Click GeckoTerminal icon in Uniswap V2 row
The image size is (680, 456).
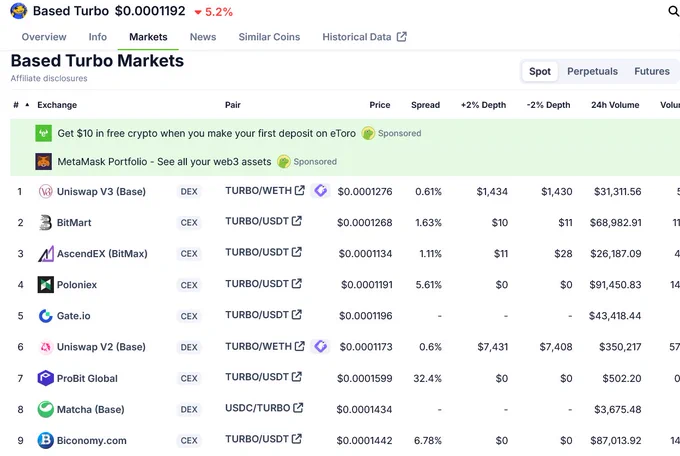pos(320,346)
